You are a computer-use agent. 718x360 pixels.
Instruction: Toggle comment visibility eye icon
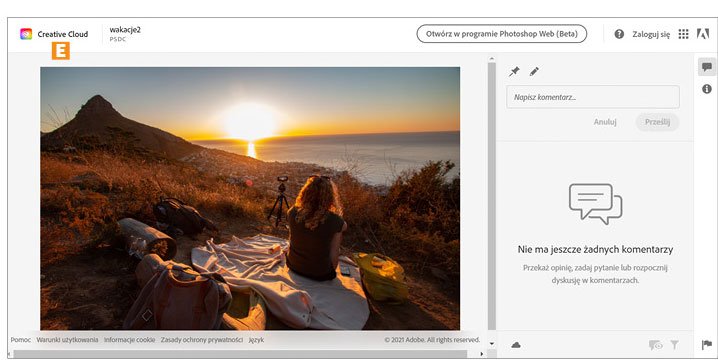point(656,345)
